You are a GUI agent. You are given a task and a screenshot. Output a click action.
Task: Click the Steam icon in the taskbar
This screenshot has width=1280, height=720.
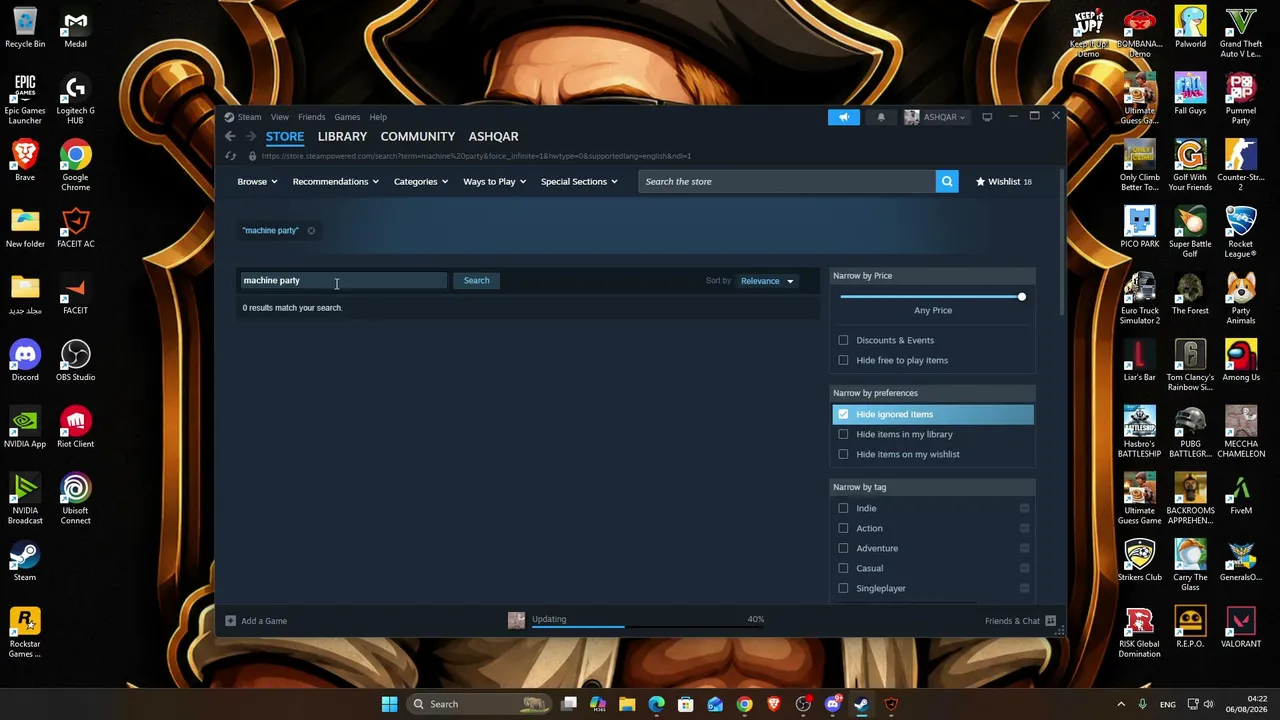(861, 704)
